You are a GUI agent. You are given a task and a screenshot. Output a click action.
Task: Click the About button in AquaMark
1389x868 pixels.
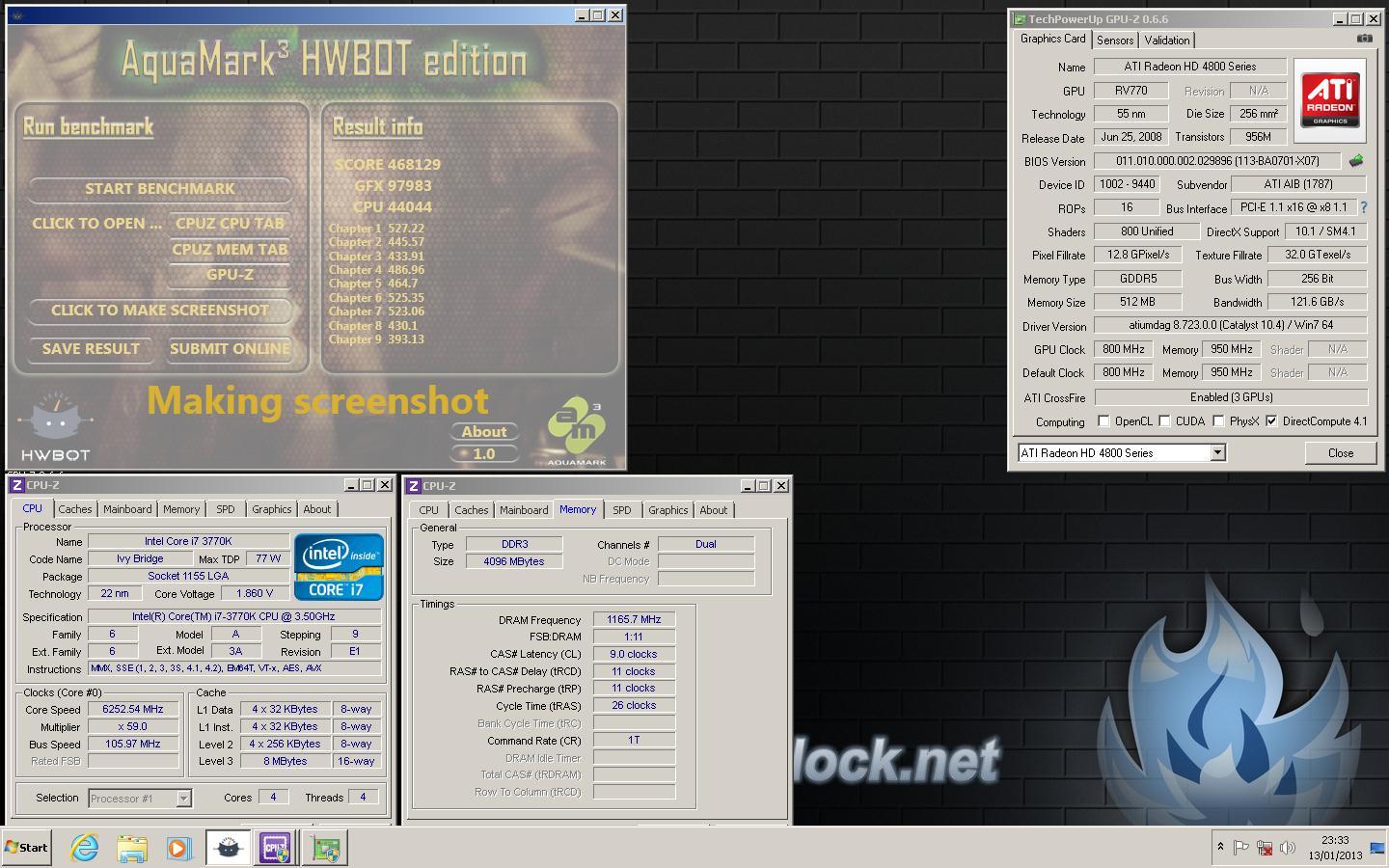pyautogui.click(x=484, y=432)
